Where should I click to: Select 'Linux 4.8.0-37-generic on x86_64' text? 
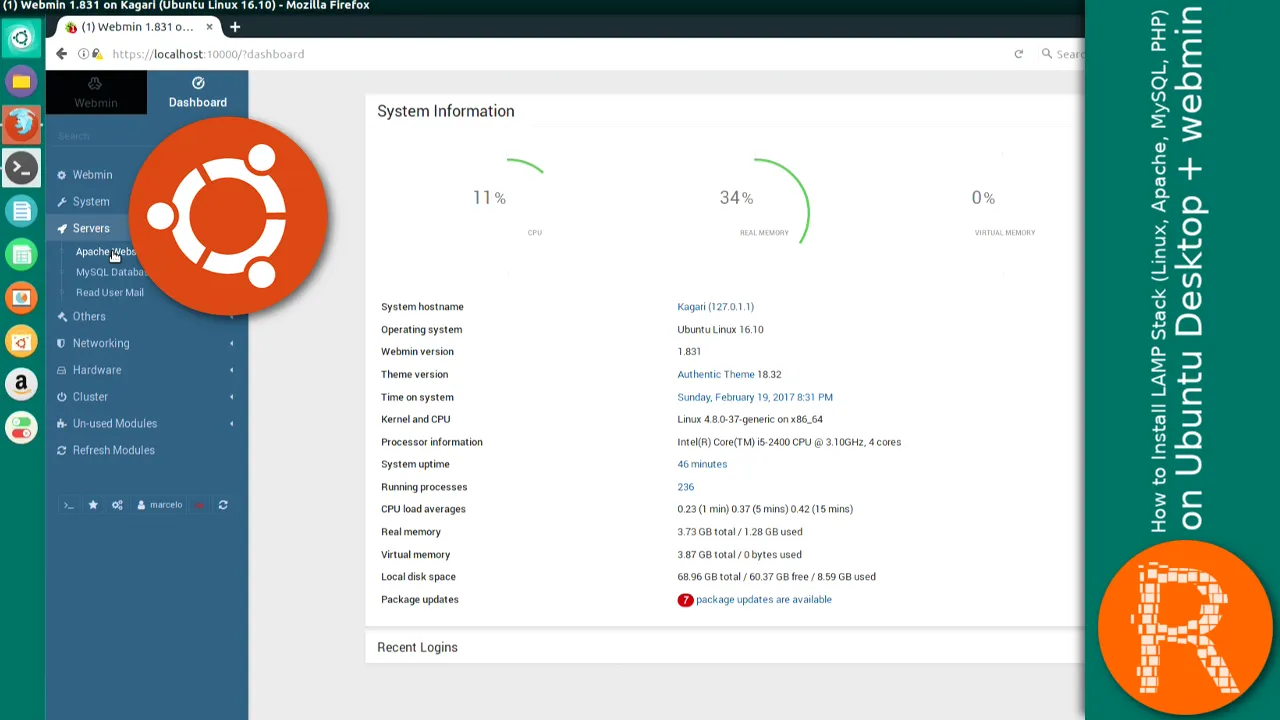tap(750, 420)
